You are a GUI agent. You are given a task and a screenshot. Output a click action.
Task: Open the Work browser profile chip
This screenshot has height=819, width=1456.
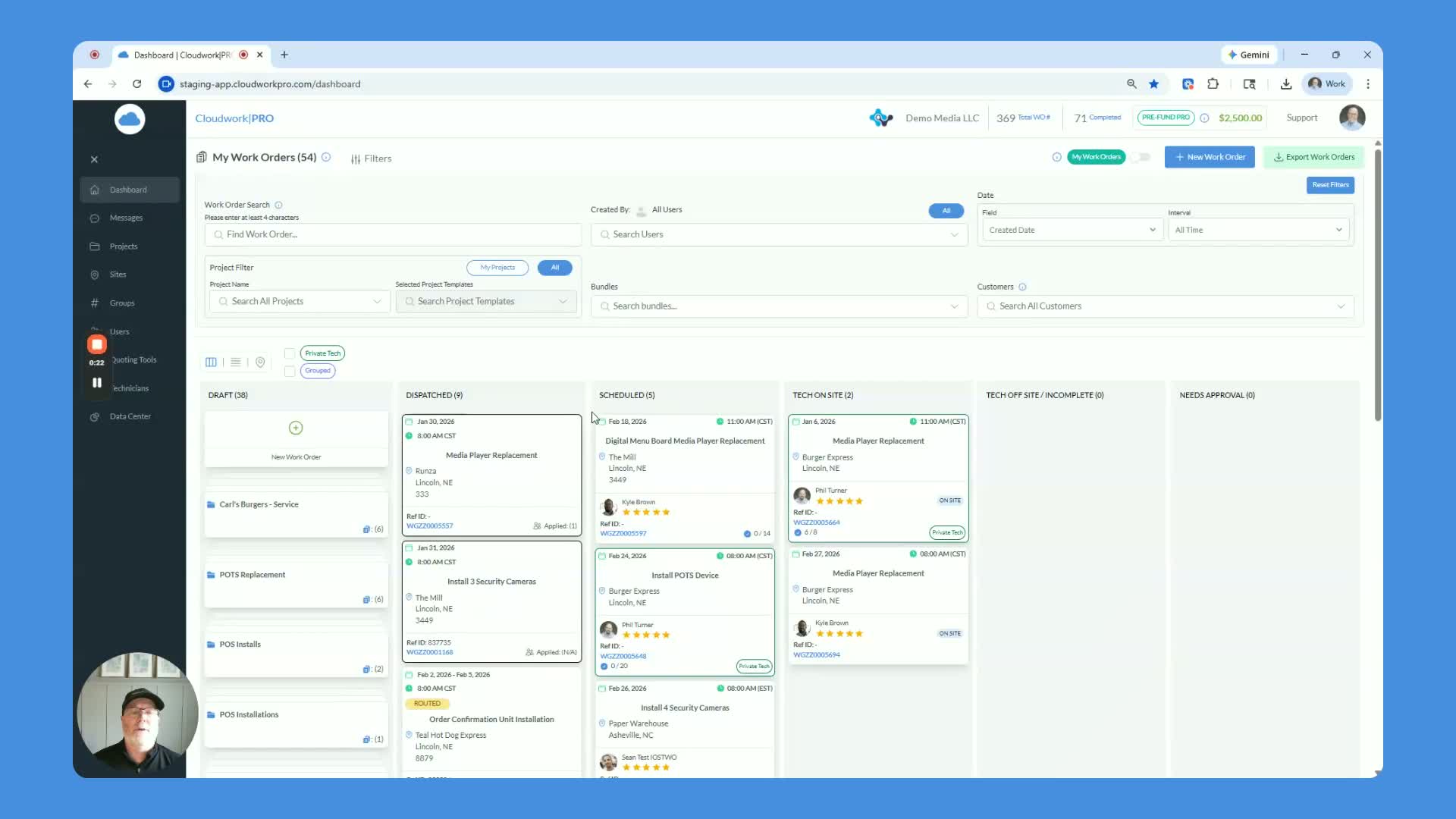pos(1327,84)
